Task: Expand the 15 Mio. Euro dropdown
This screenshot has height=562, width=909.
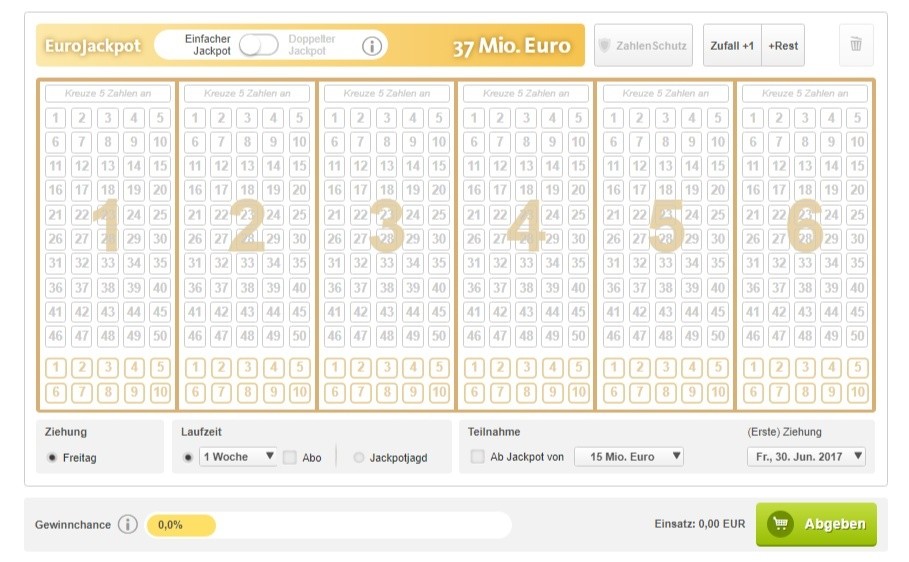Action: [629, 456]
